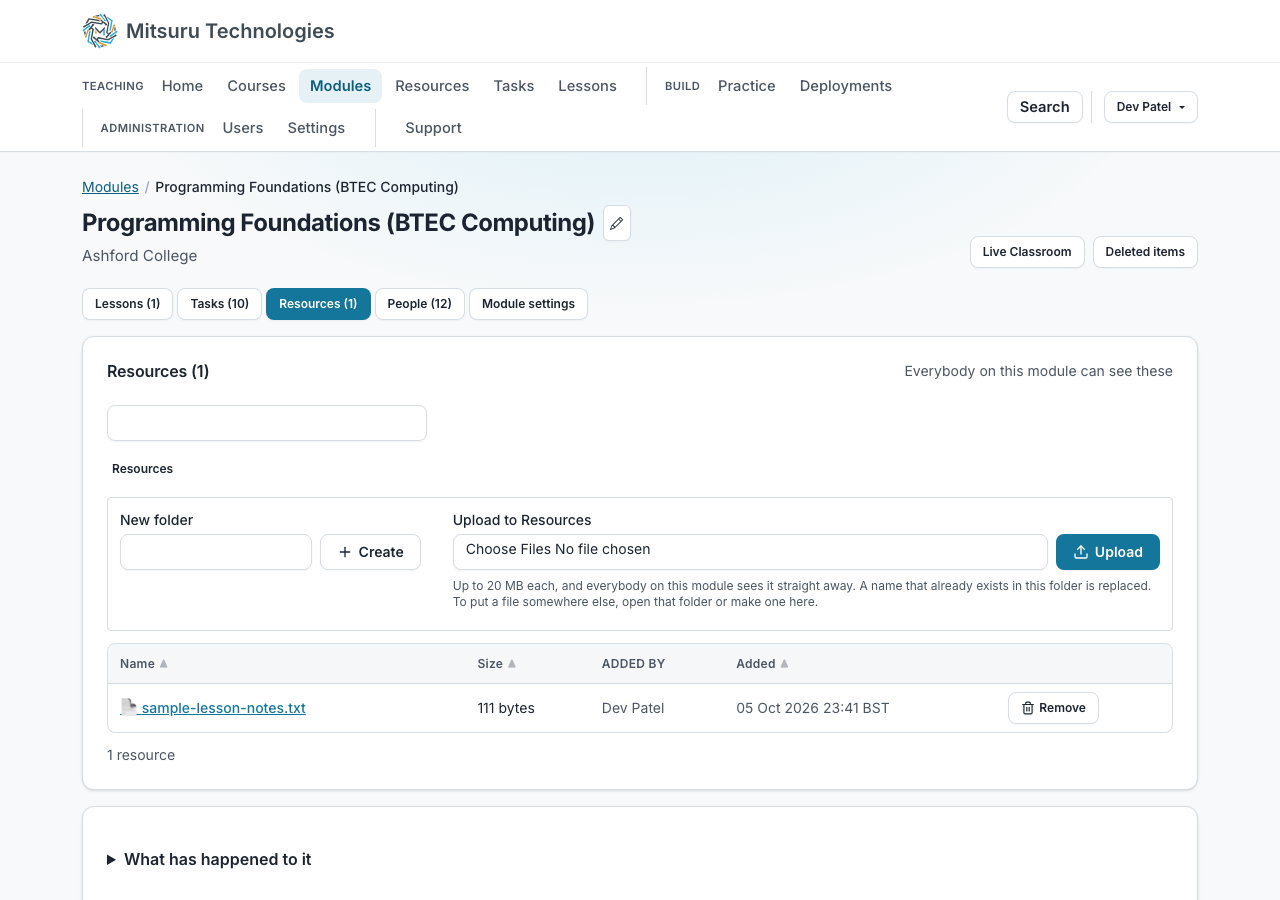Click the 05 Oct 2026 23:41 BST date

813,708
